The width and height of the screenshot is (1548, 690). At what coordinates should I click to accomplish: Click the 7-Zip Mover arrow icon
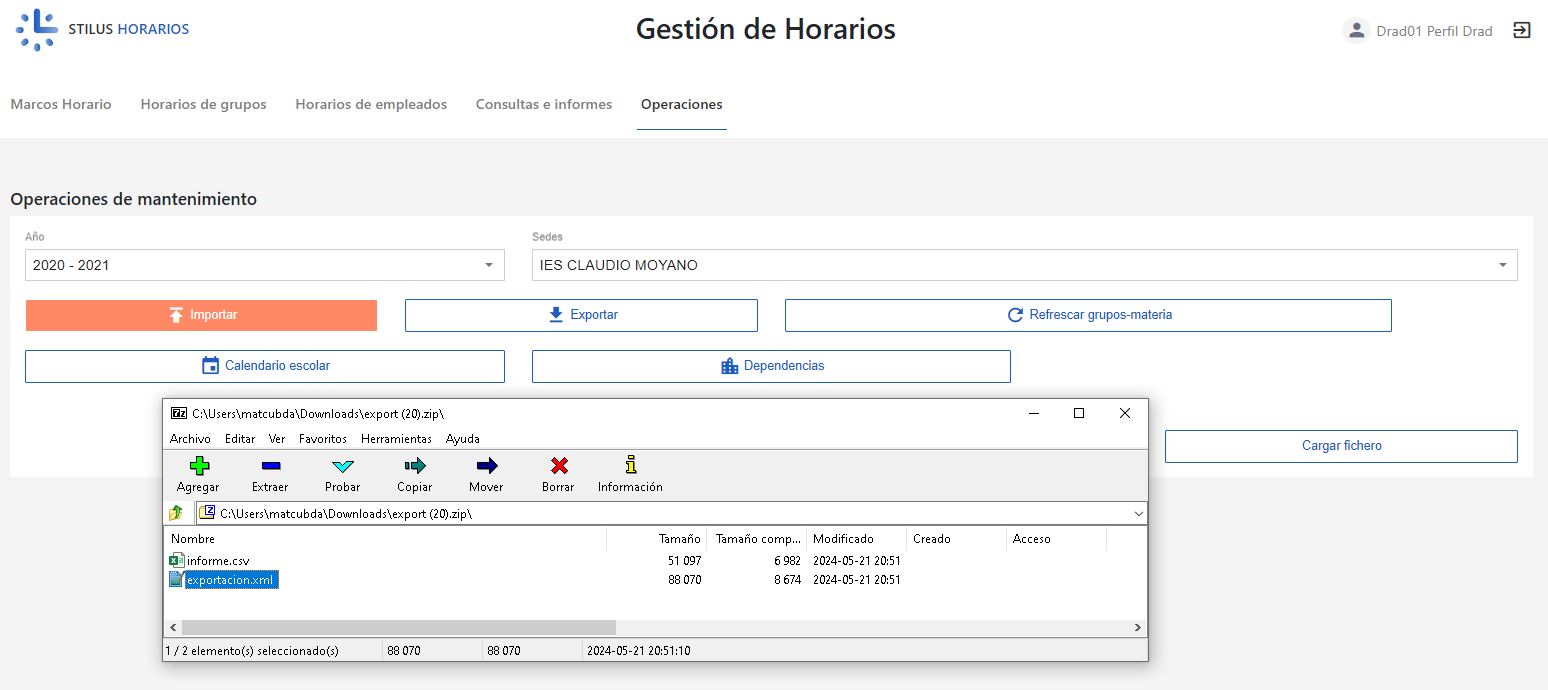487,465
